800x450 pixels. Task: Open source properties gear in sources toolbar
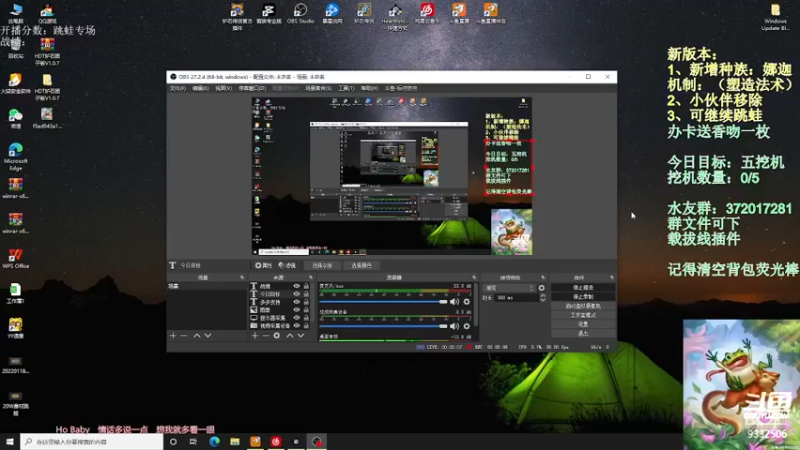click(277, 336)
